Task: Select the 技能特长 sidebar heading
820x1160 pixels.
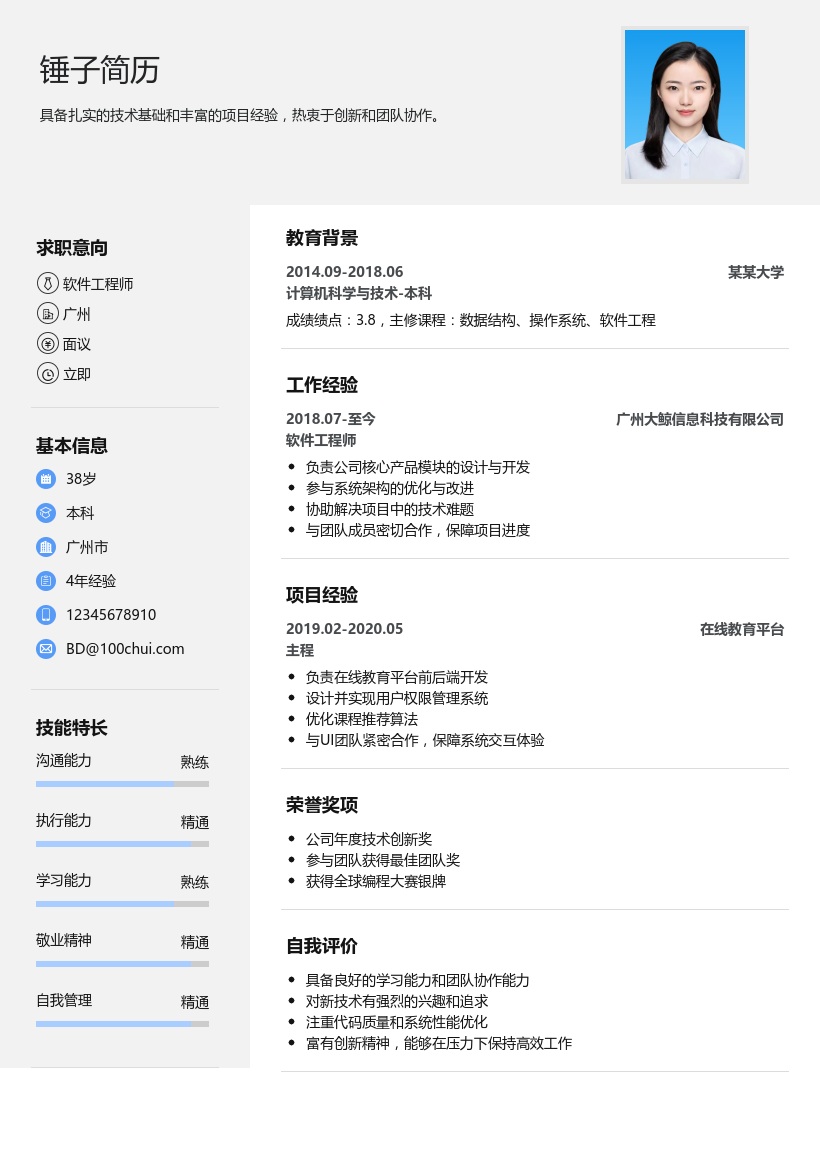Action: click(x=72, y=728)
